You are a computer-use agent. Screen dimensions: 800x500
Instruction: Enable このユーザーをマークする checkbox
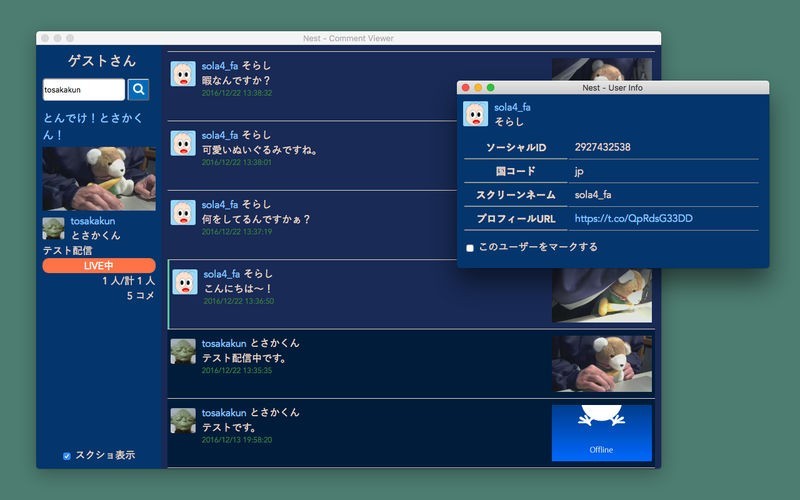470,248
